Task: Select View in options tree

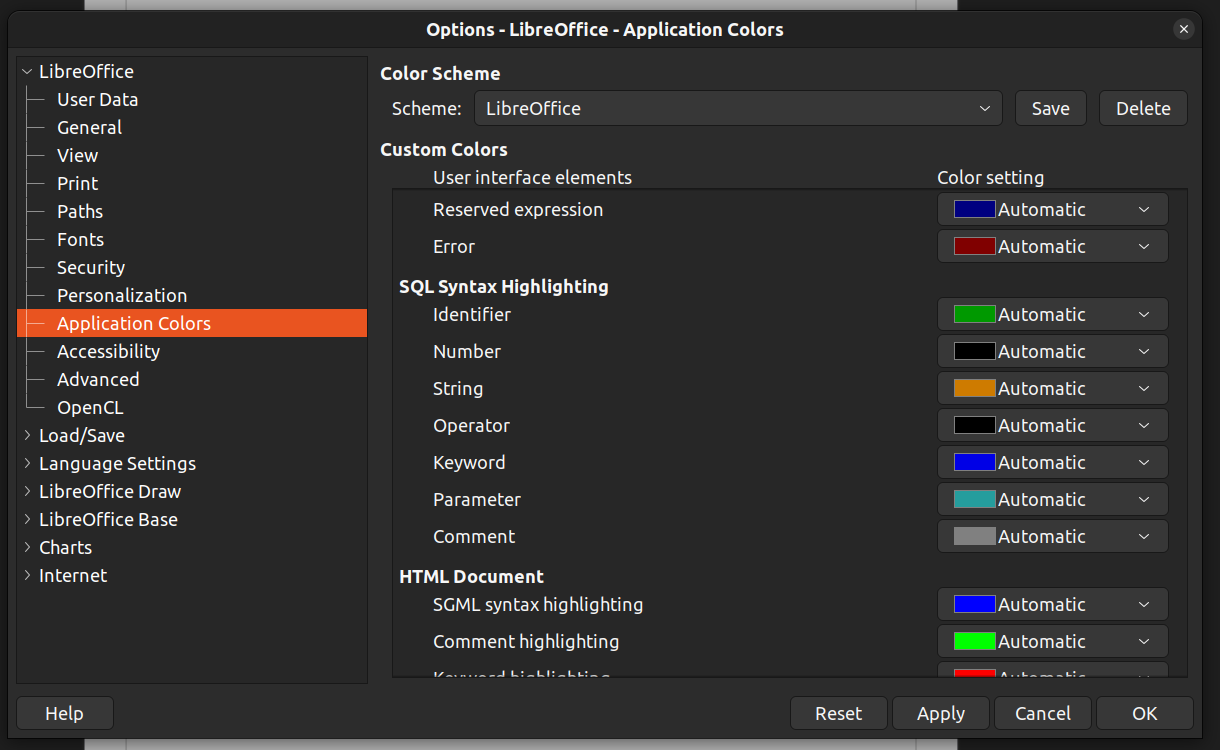Action: pyautogui.click(x=77, y=156)
